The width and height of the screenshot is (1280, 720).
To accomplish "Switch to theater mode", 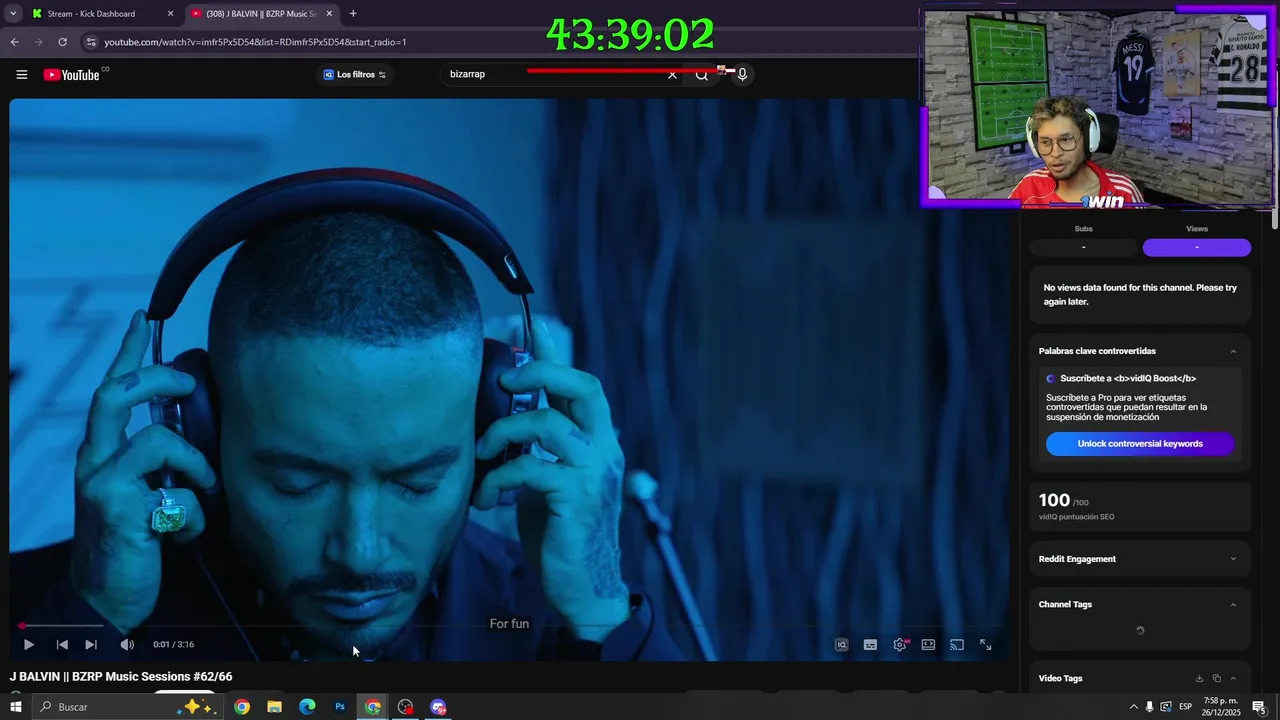I will (928, 645).
